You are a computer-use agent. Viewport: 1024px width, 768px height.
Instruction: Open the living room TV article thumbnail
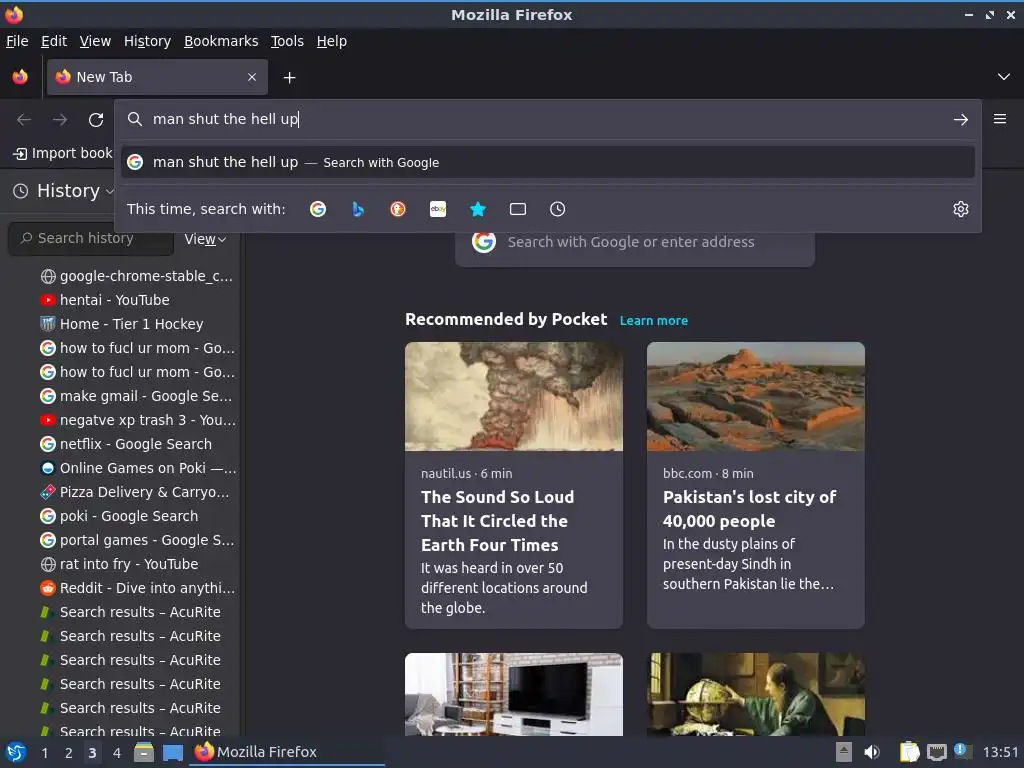tap(514, 694)
